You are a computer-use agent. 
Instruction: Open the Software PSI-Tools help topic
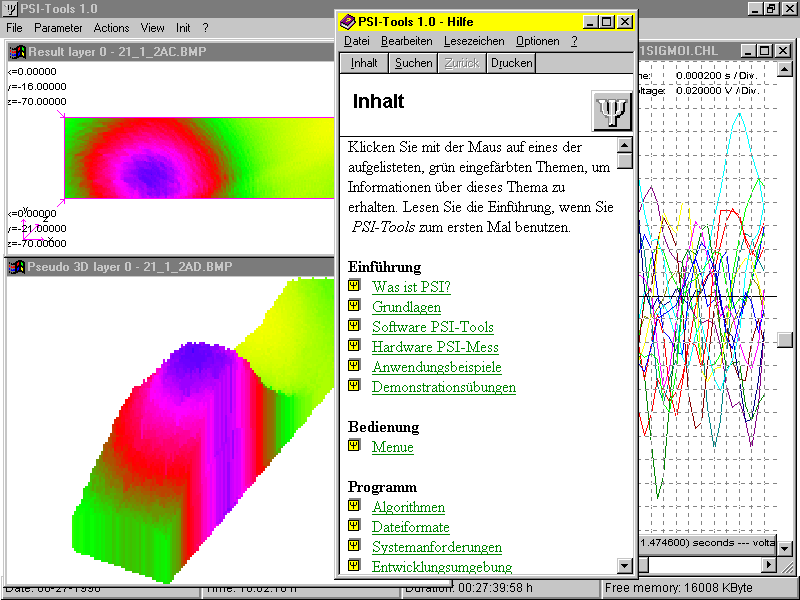[x=432, y=327]
